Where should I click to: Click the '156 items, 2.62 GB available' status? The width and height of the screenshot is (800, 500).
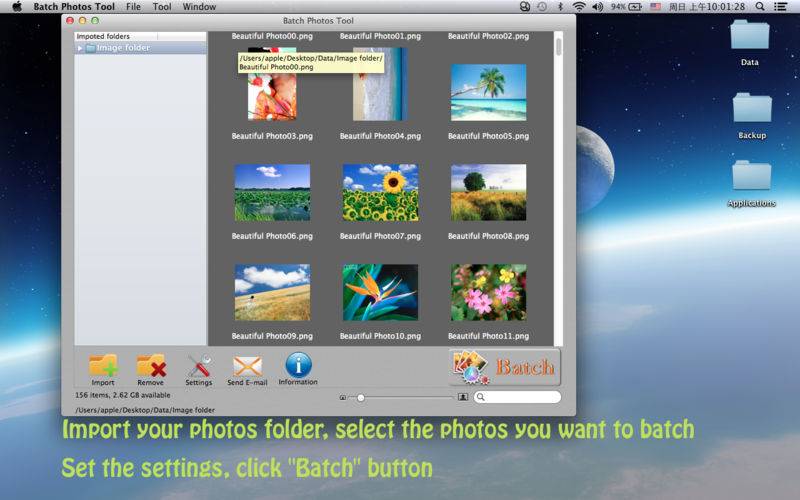(122, 395)
